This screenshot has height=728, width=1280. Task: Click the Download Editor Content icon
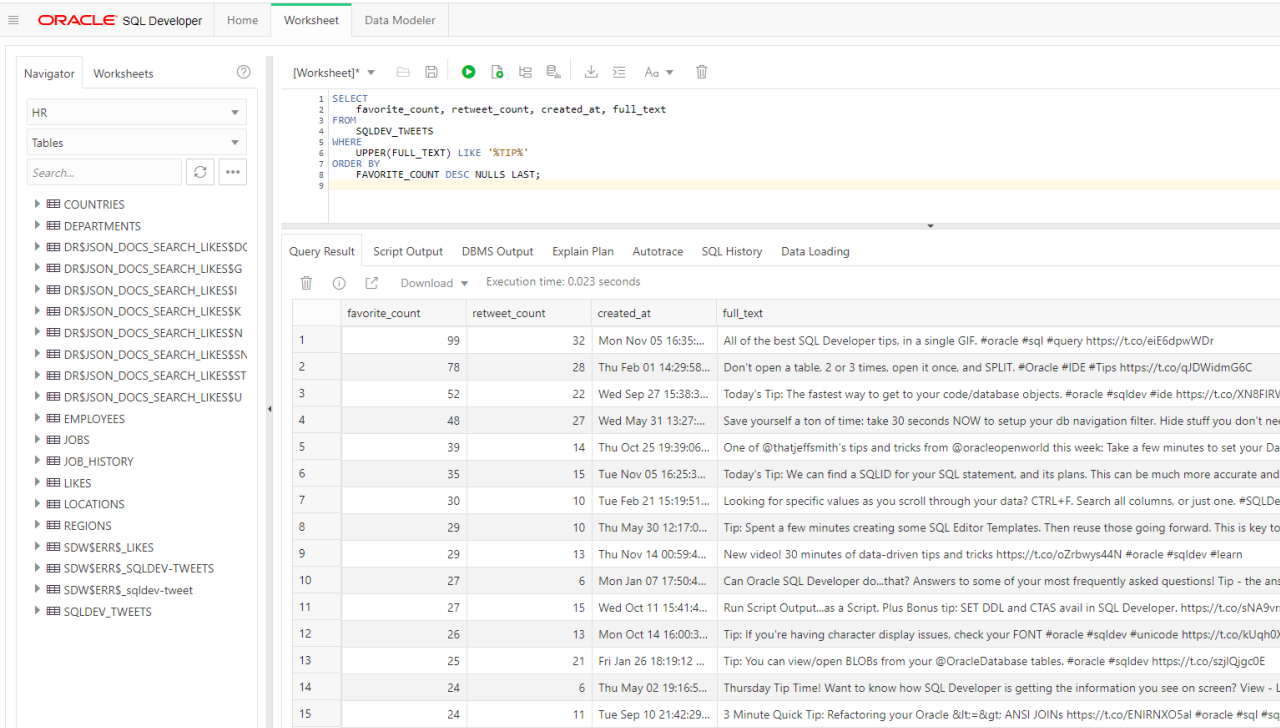point(591,72)
